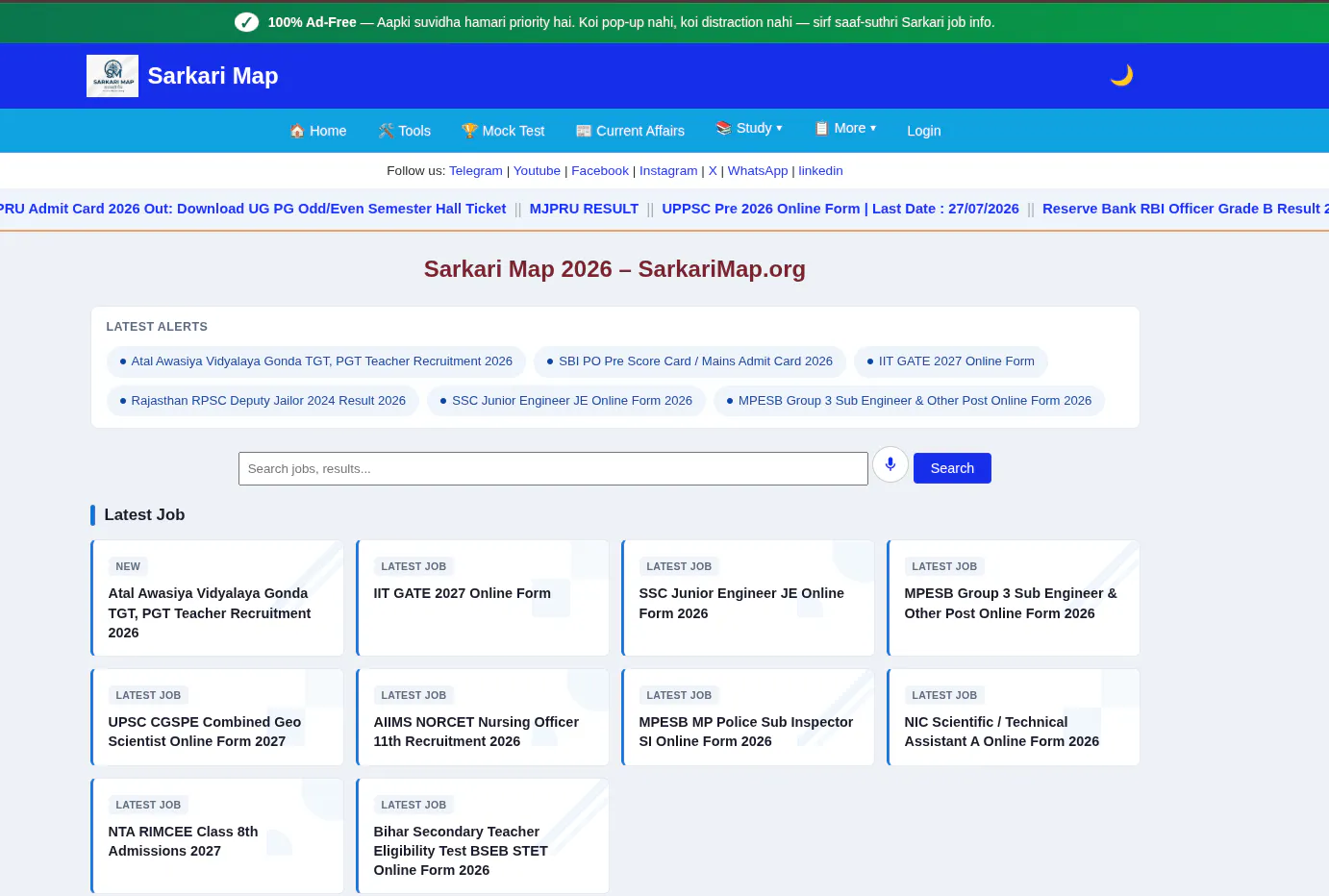Expand the More dropdown menu

(x=845, y=128)
